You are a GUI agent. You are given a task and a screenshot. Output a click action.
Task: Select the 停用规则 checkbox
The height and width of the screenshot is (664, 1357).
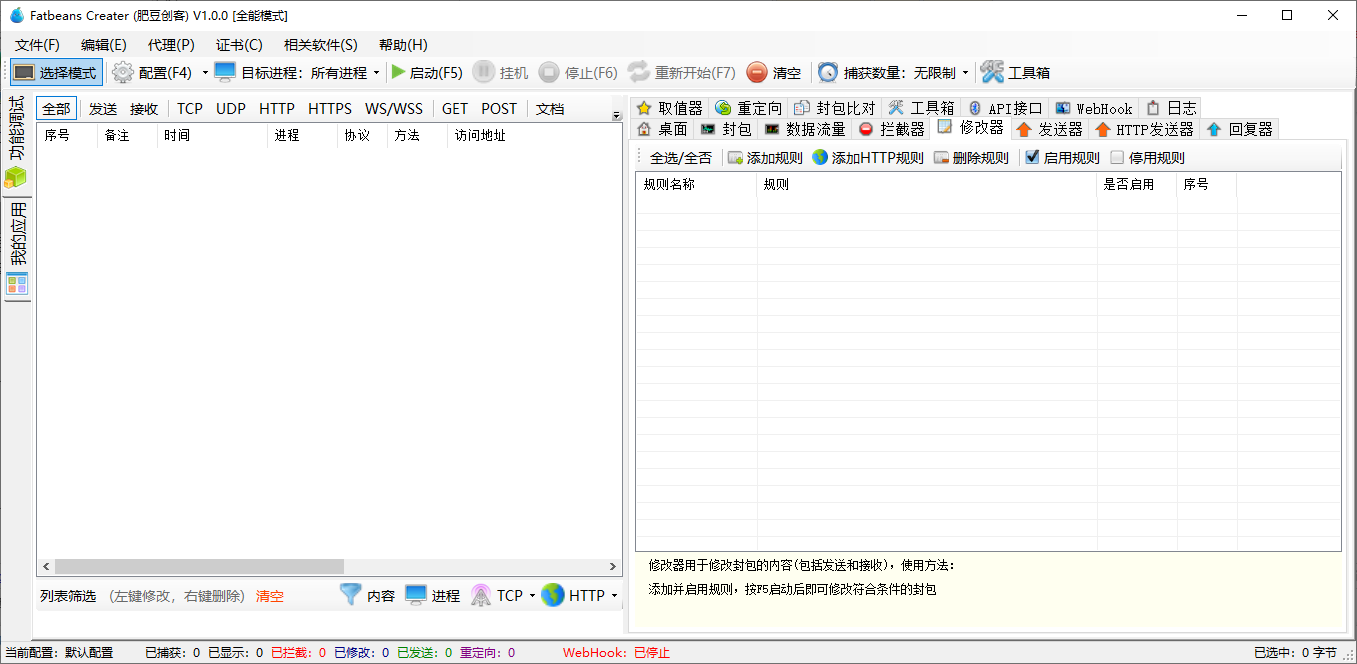[1118, 158]
